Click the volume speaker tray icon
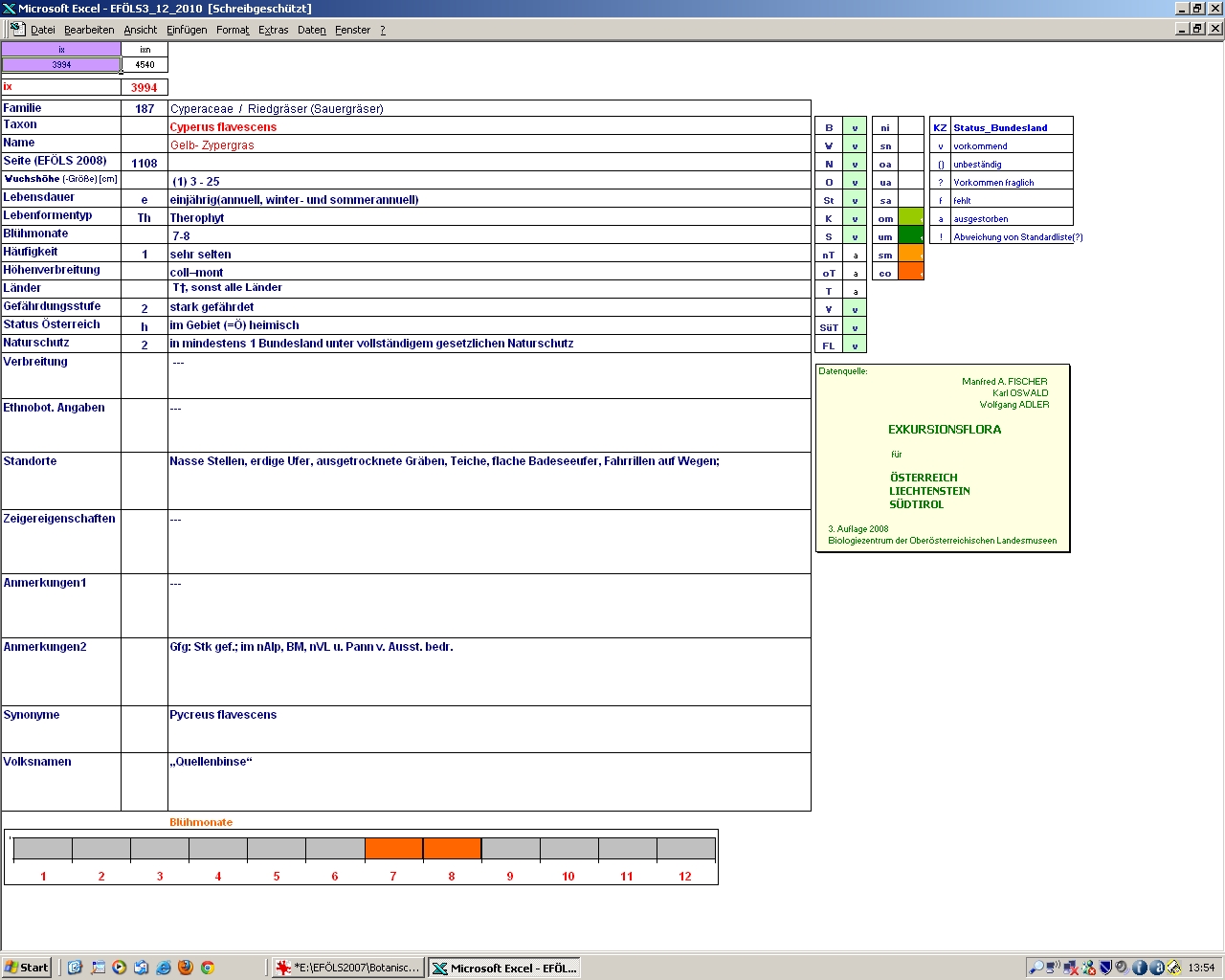The width and height of the screenshot is (1225, 980). (1122, 968)
